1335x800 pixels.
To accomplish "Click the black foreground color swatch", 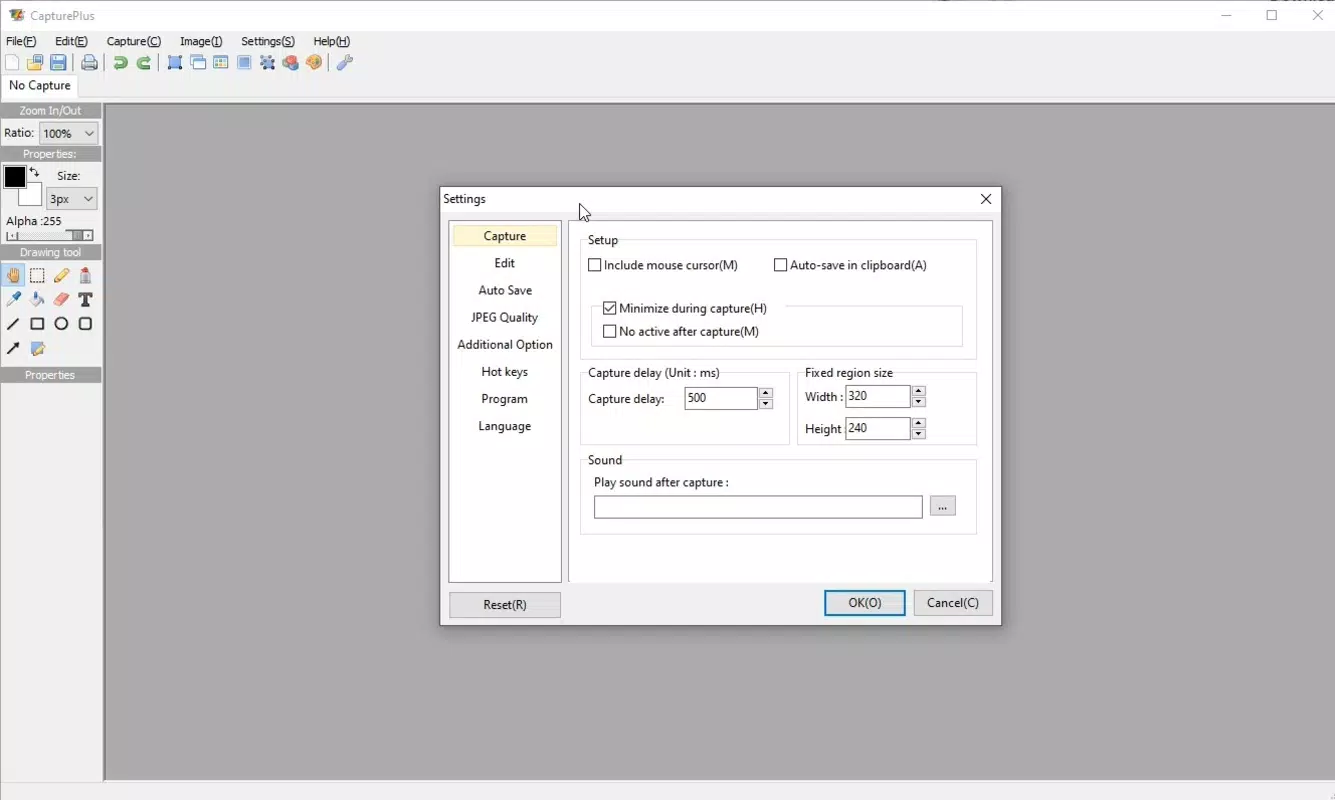I will (x=15, y=178).
